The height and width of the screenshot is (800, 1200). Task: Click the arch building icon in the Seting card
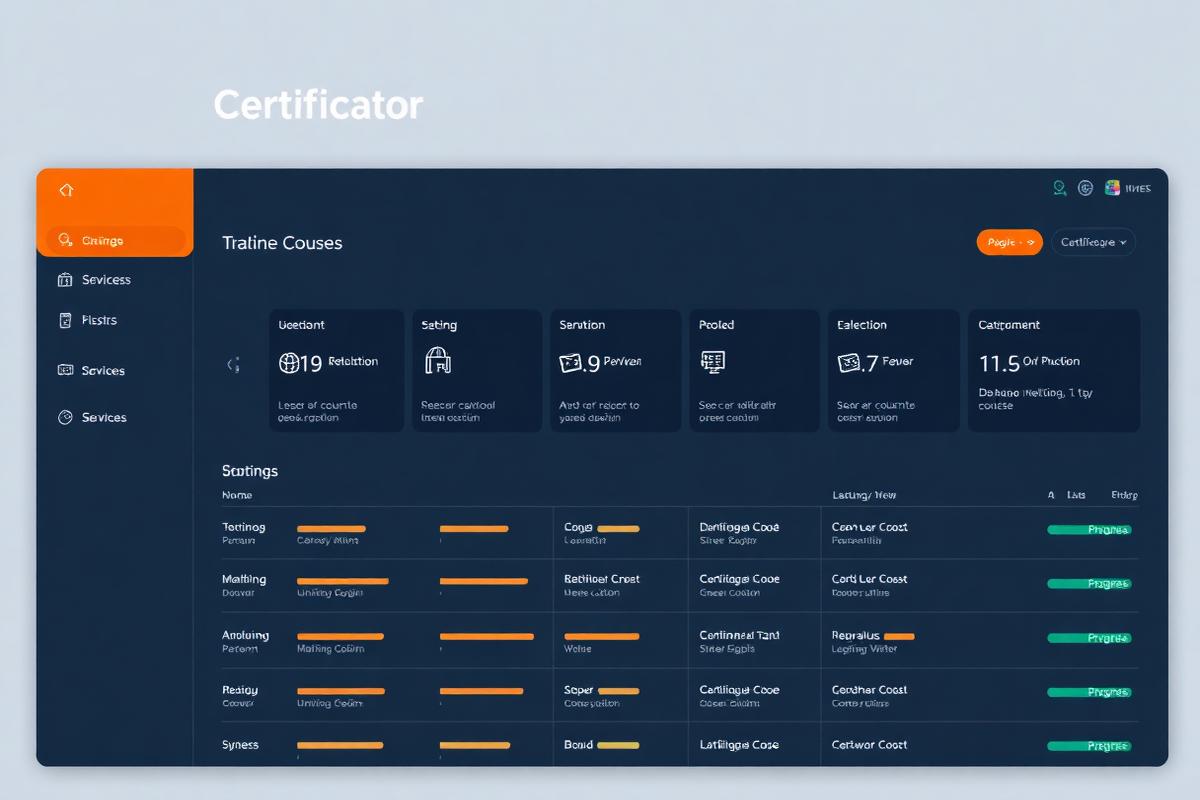click(436, 361)
